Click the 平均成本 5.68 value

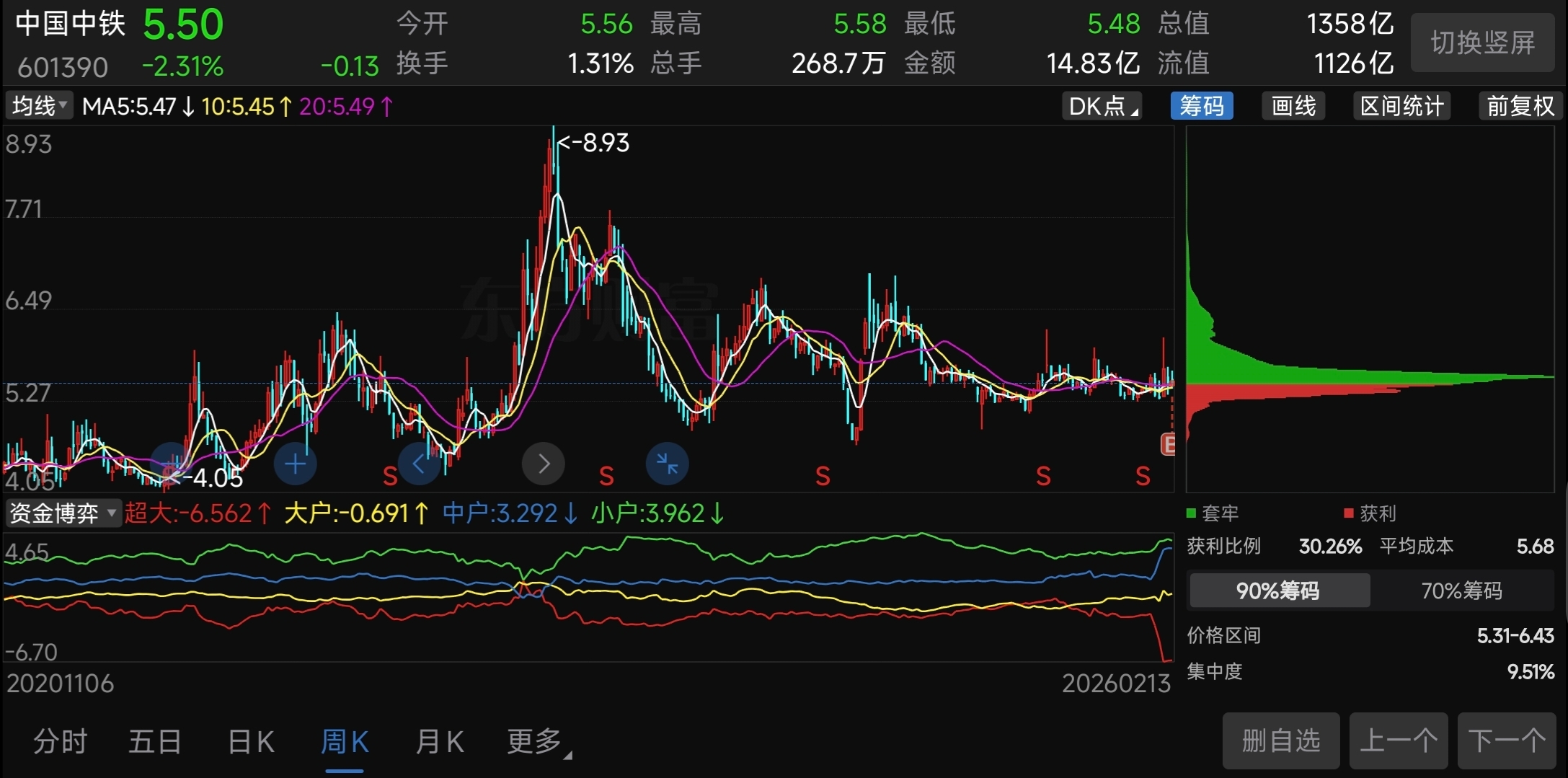click(1535, 547)
